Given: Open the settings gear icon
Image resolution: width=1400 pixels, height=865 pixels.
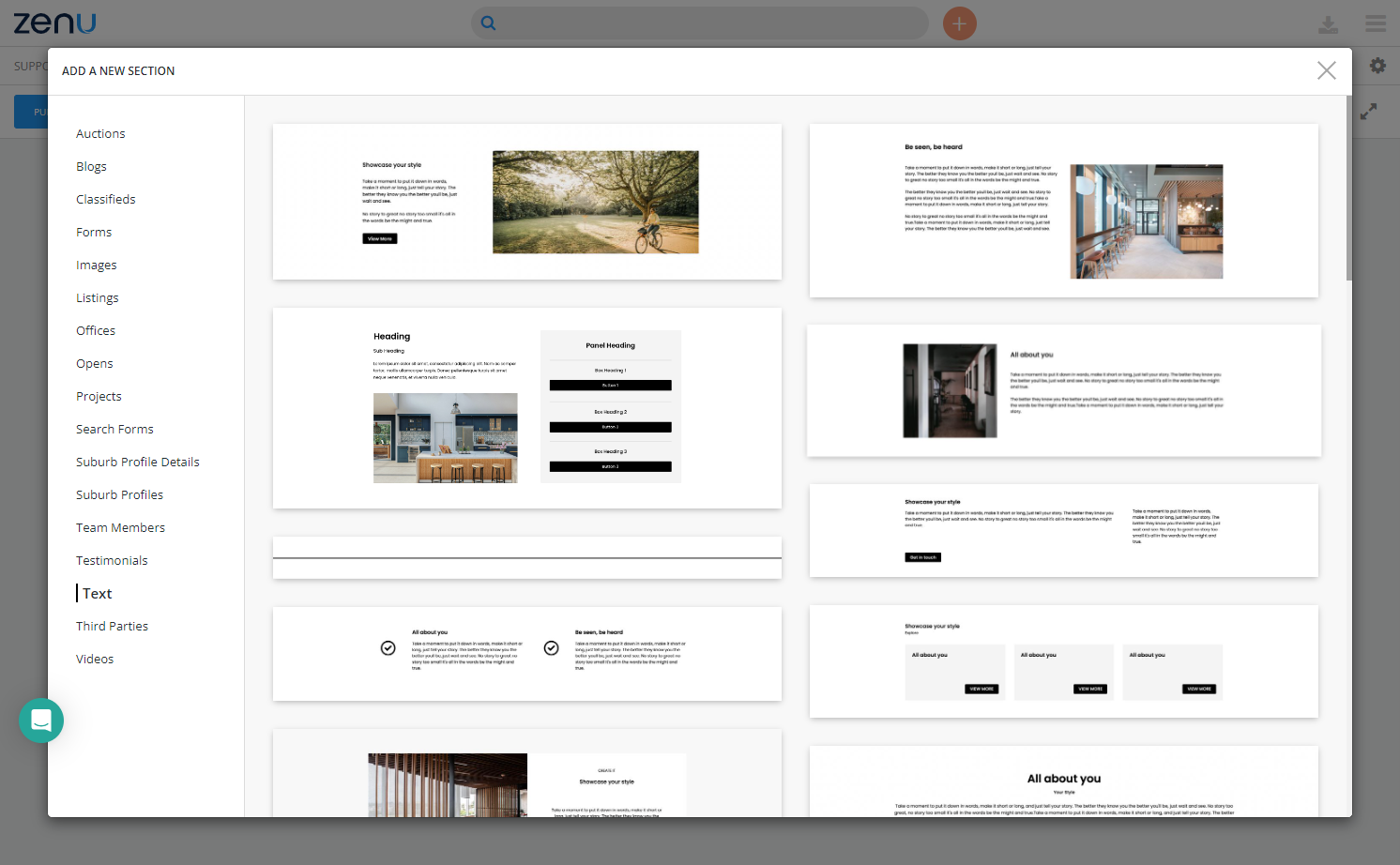Looking at the screenshot, I should click(1377, 66).
